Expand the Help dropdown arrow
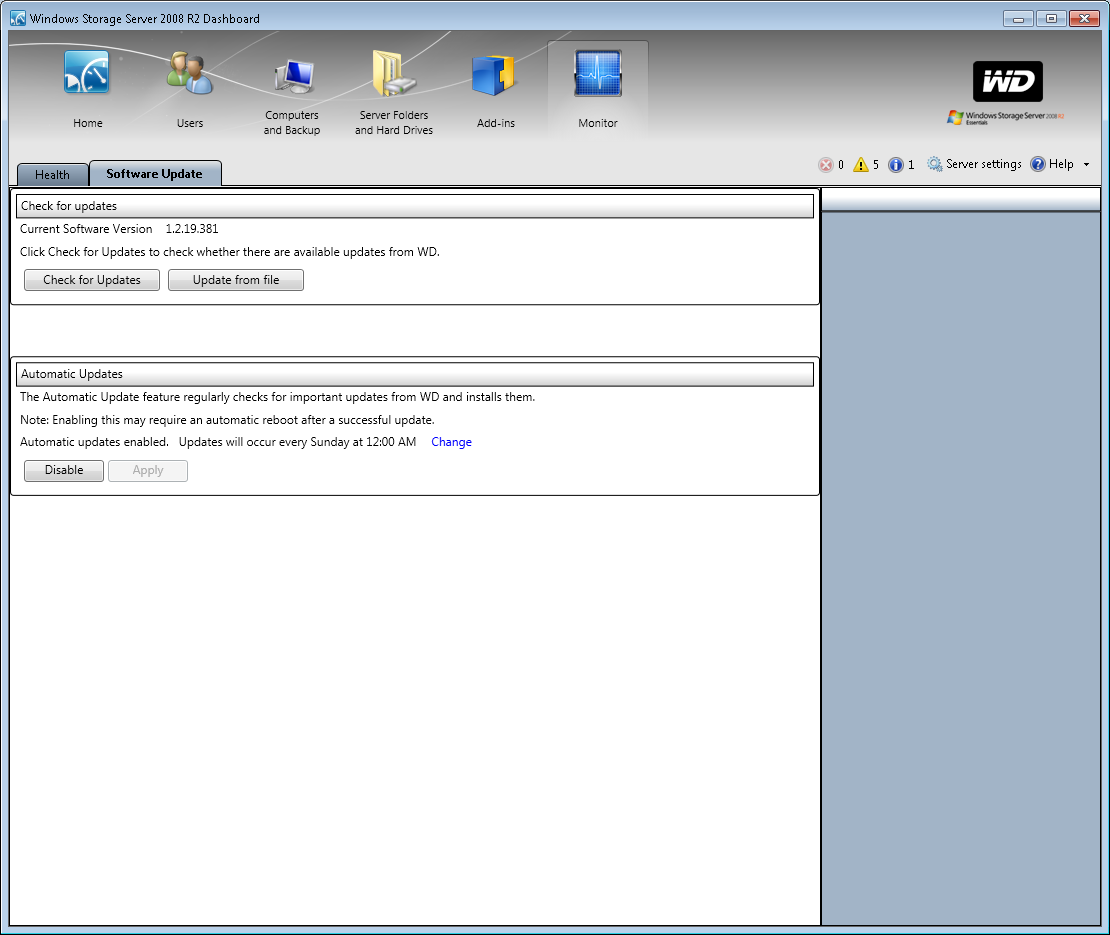This screenshot has height=935, width=1110. pyautogui.click(x=1086, y=165)
